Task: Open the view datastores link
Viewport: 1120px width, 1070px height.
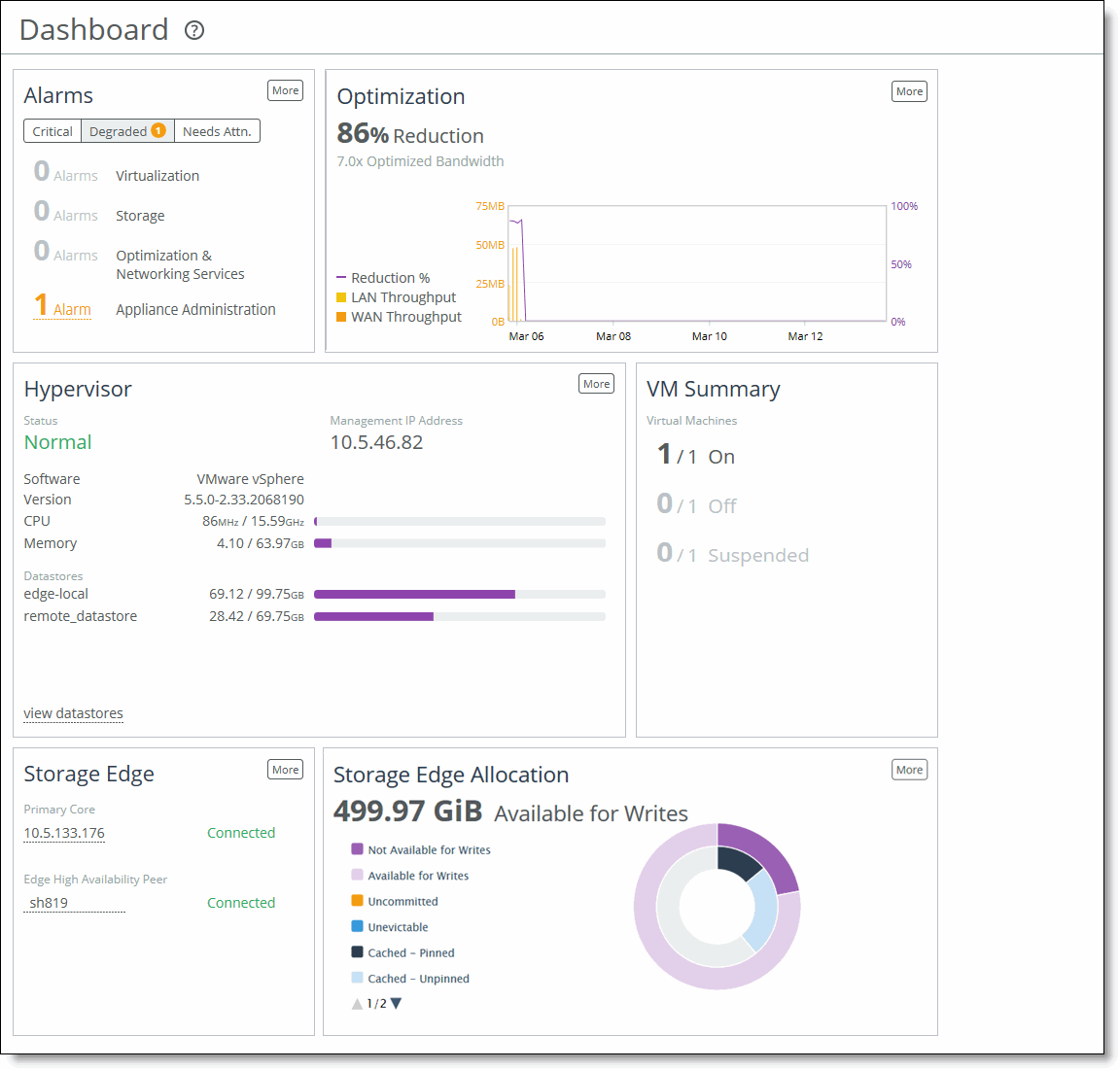Action: [x=73, y=712]
